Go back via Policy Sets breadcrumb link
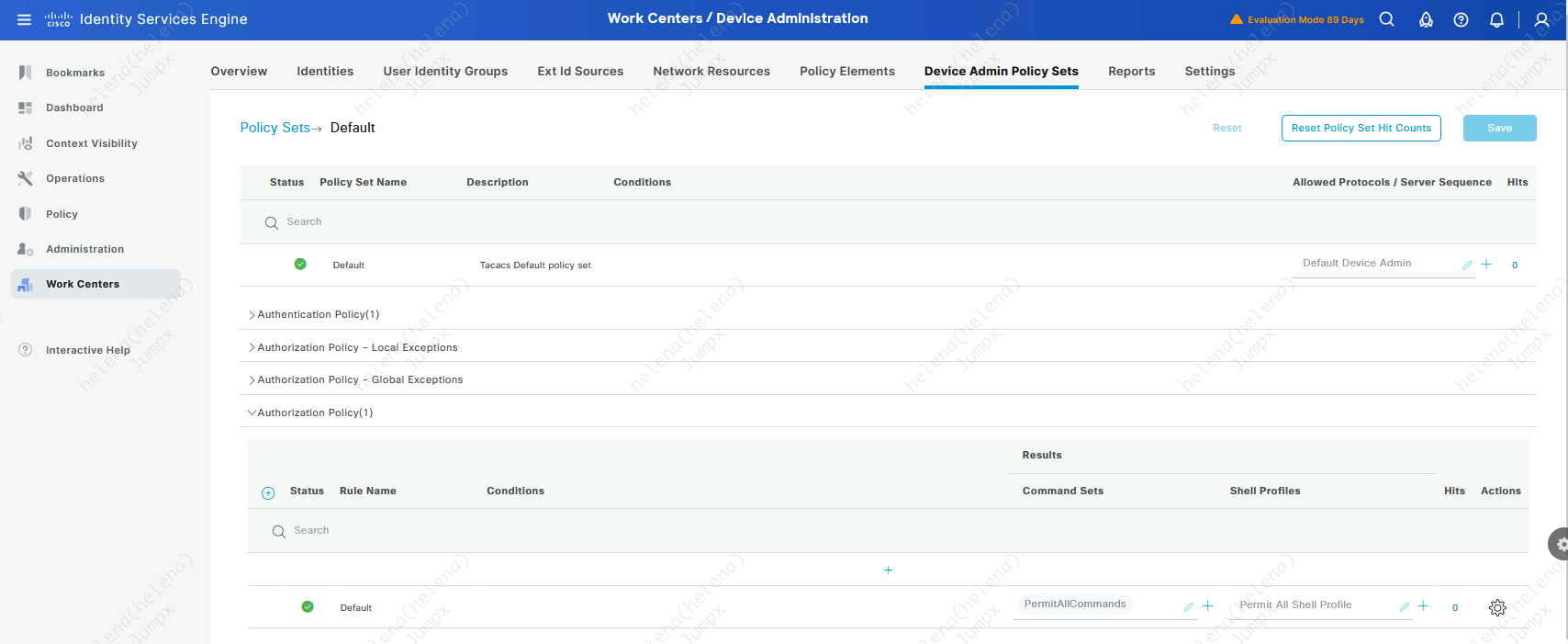Viewport: 1568px width, 644px height. [274, 128]
